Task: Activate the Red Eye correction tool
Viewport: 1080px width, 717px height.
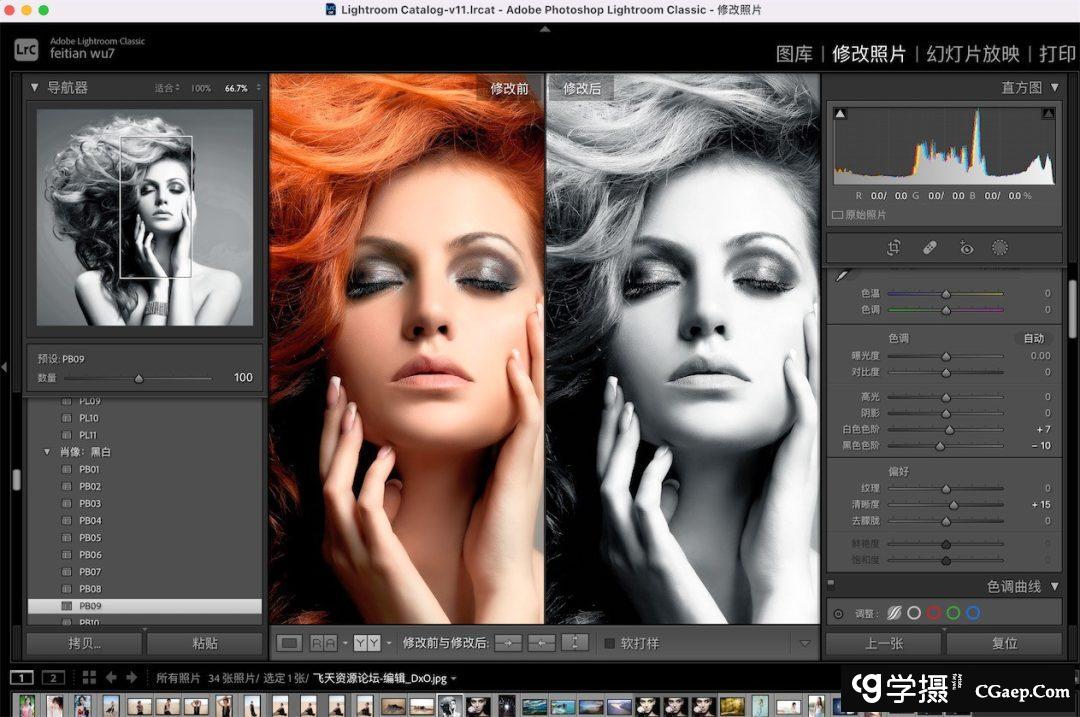Action: [x=965, y=248]
